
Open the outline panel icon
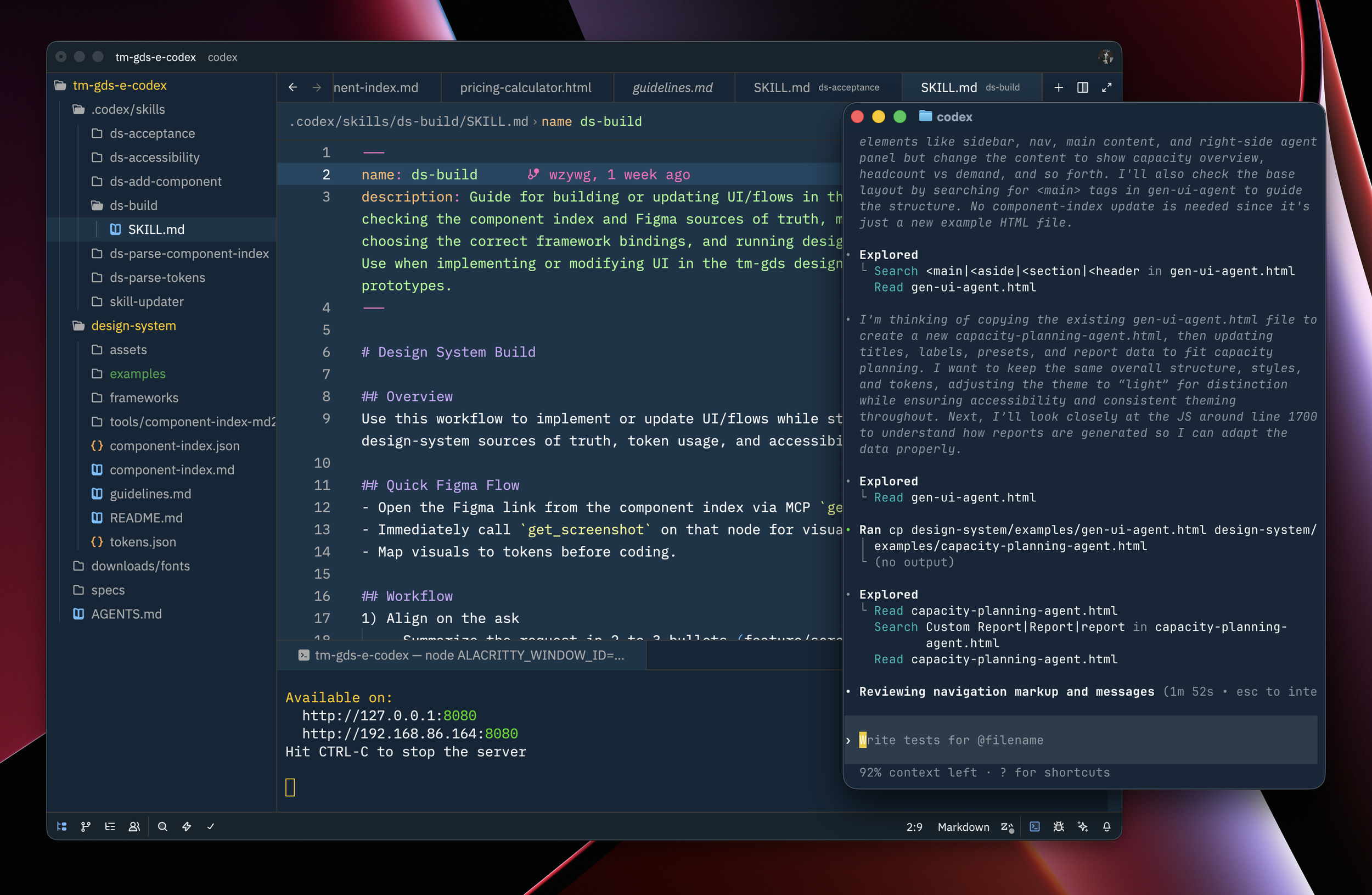click(x=110, y=826)
